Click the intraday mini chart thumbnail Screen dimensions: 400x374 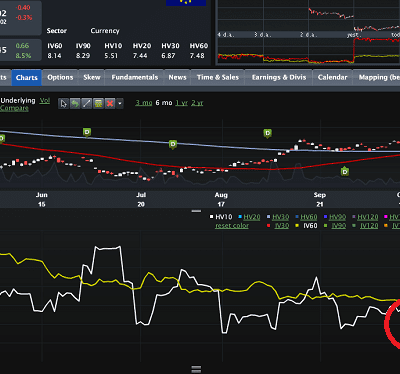pos(308,32)
